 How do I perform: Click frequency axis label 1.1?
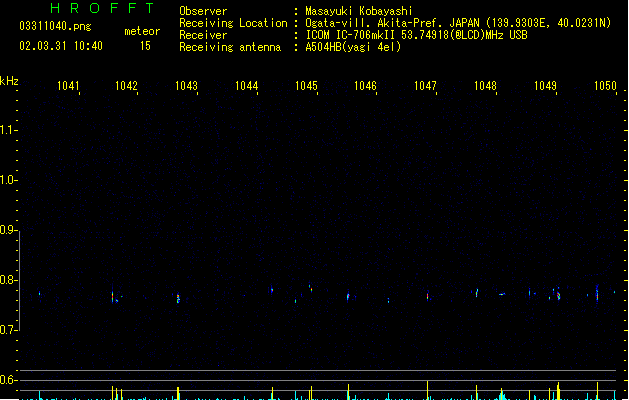[8, 130]
